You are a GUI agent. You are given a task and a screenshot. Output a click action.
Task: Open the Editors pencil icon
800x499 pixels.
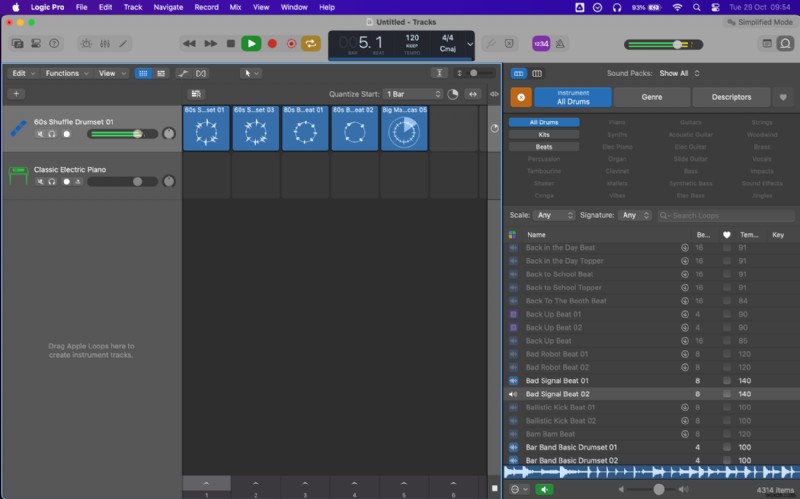(123, 44)
